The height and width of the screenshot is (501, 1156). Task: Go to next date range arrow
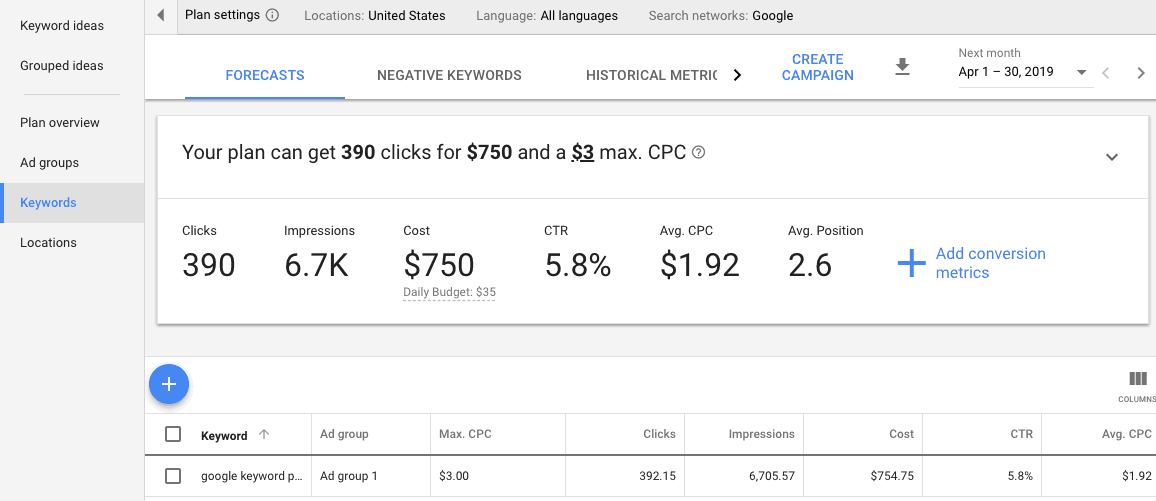click(x=1140, y=73)
